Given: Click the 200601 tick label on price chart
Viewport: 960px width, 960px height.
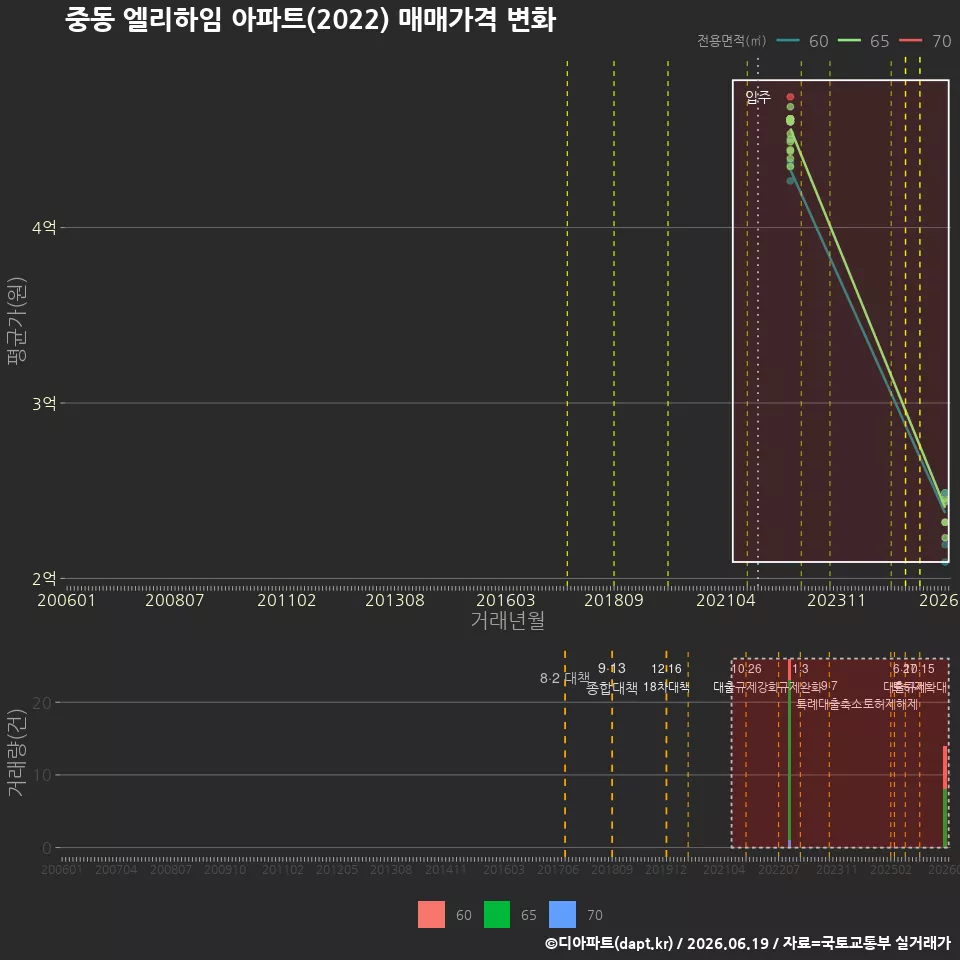Looking at the screenshot, I should pos(67,600).
